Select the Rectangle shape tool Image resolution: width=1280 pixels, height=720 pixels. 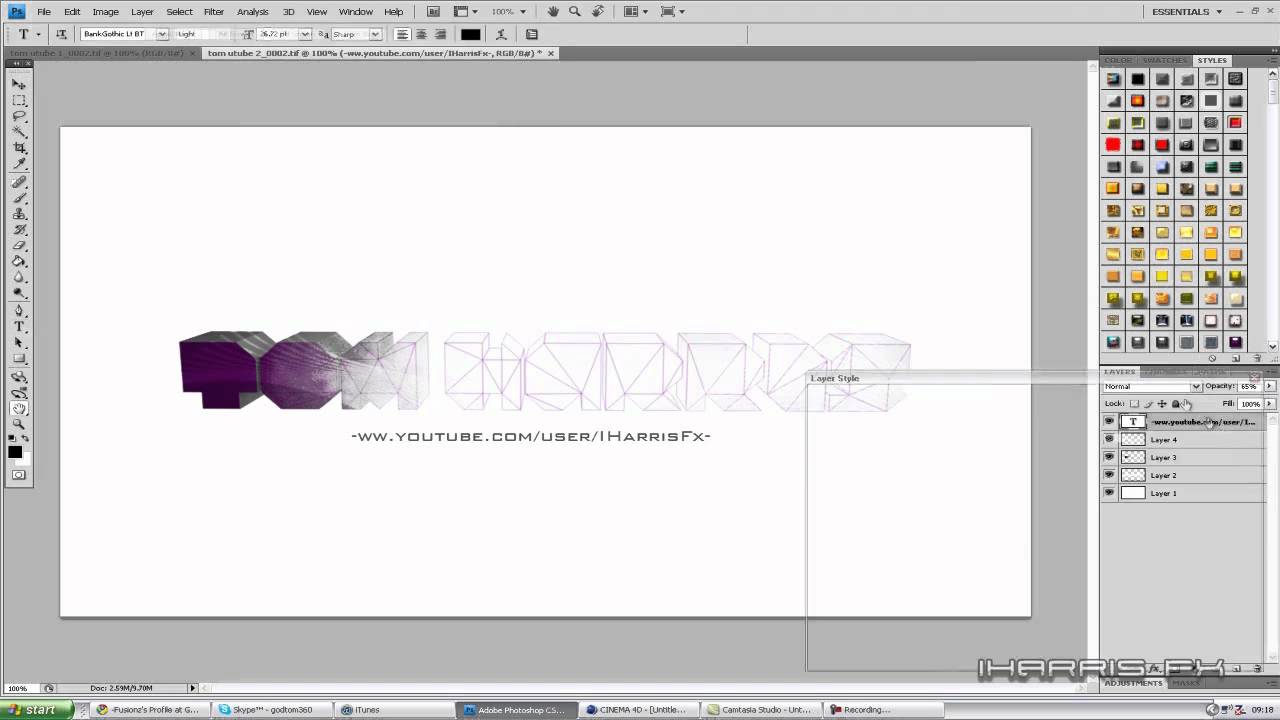coord(19,359)
